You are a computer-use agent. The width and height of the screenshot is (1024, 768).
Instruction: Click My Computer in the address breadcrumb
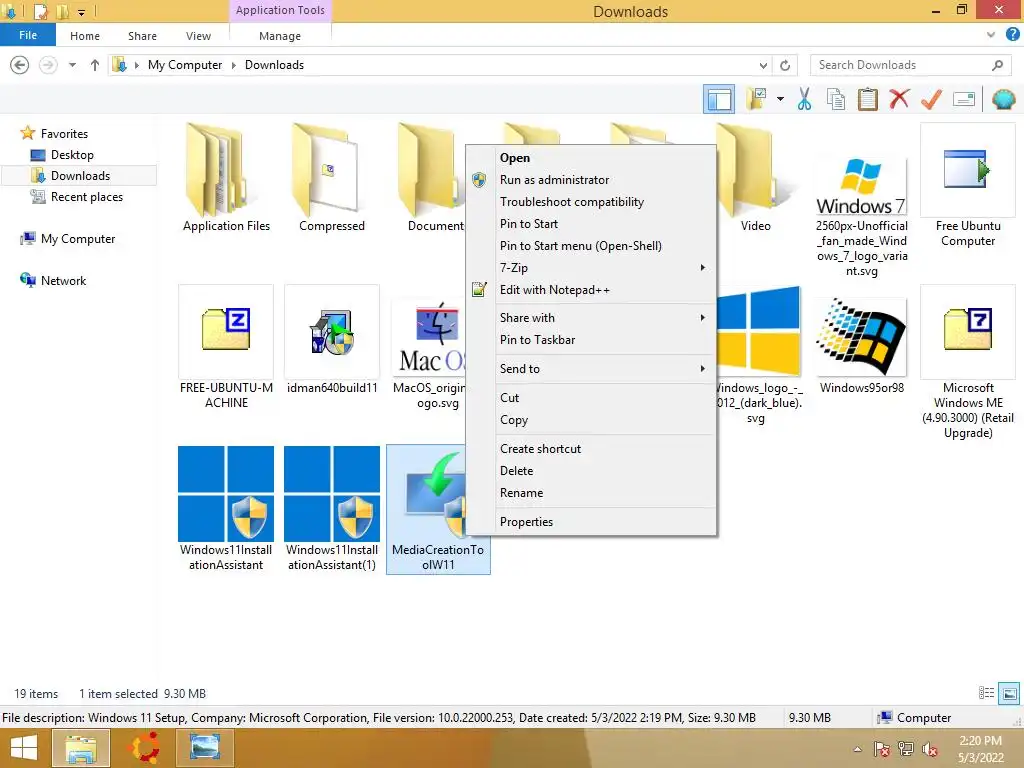[x=185, y=65]
